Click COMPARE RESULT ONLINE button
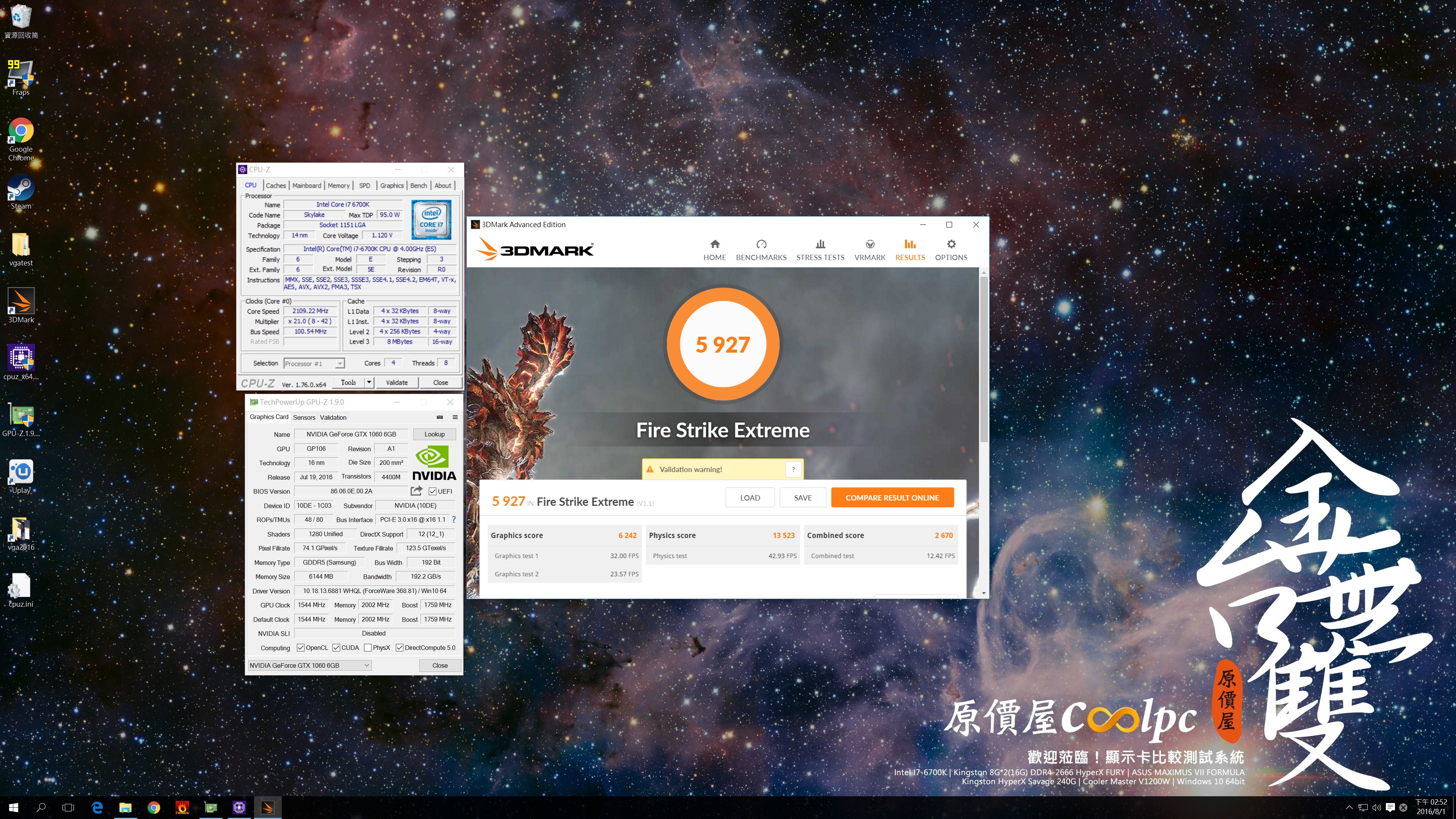This screenshot has height=819, width=1456. click(x=892, y=497)
